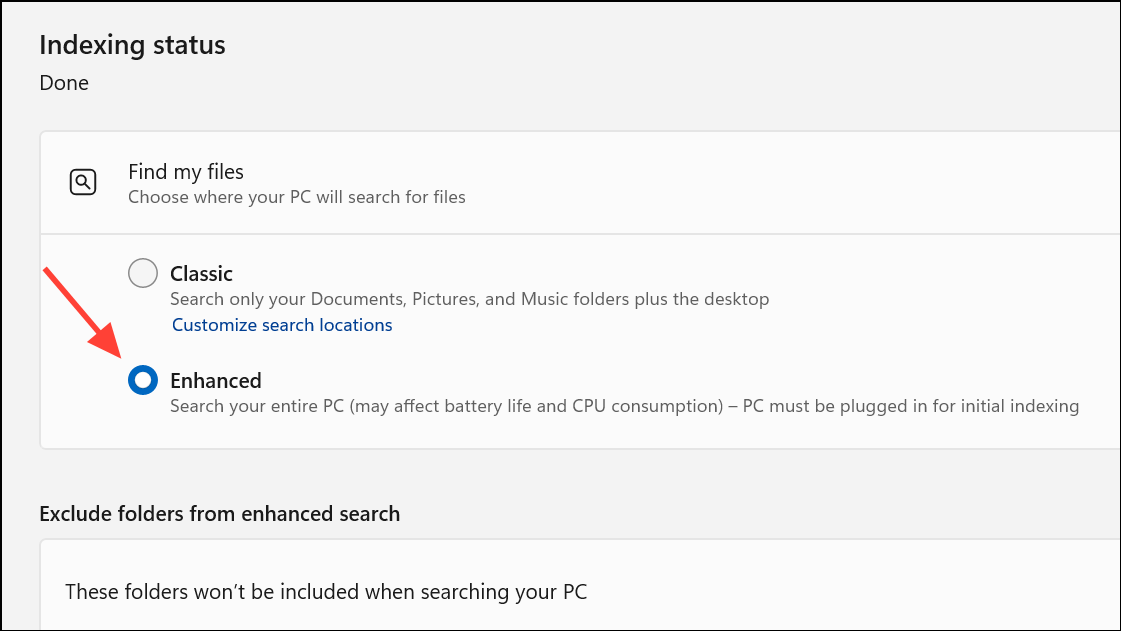Click the Find my files magnifier icon
Image resolution: width=1121 pixels, height=631 pixels.
pyautogui.click(x=83, y=182)
